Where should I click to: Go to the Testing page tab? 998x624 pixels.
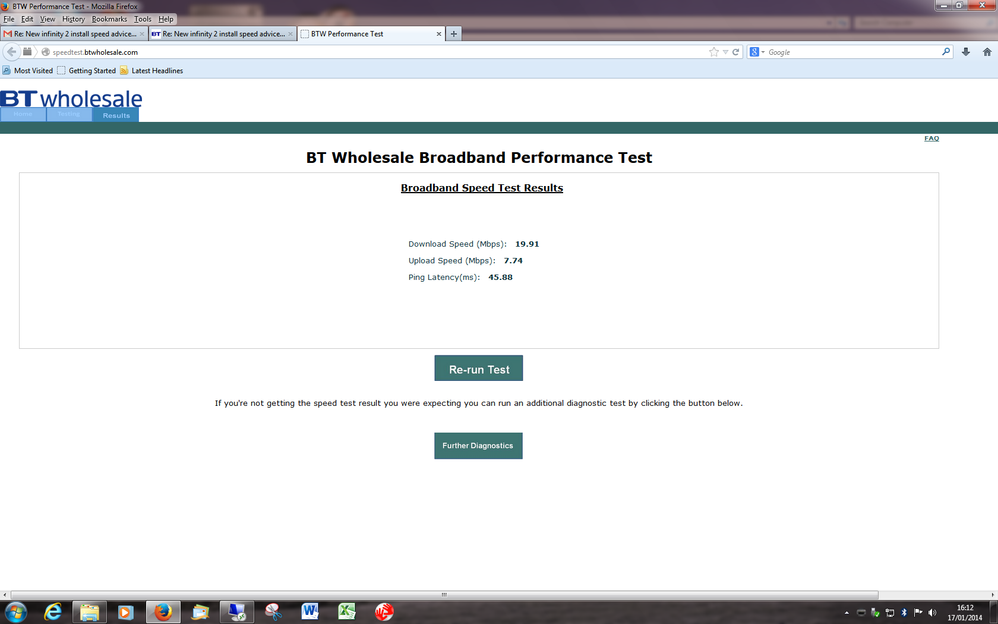[x=69, y=115]
